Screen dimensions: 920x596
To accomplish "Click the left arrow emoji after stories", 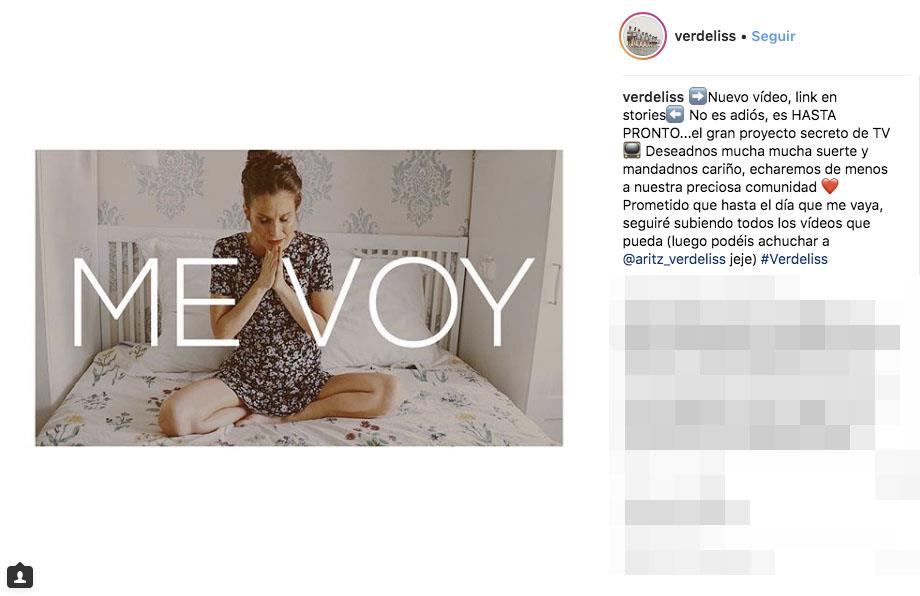I will pos(675,114).
